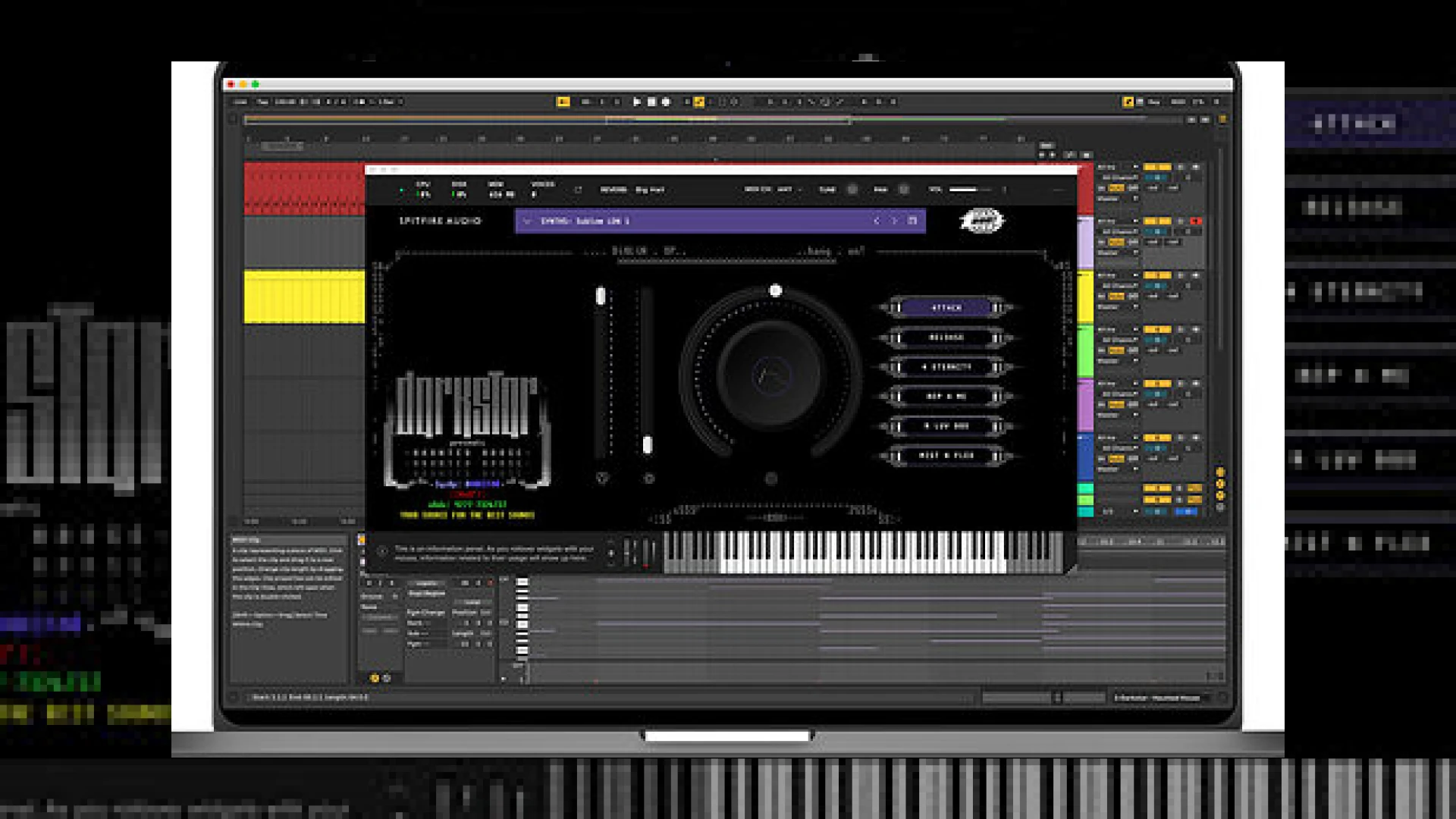This screenshot has height=819, width=1456.
Task: Click the stepper arrows left of the plugin keyboard
Action: tap(611, 552)
